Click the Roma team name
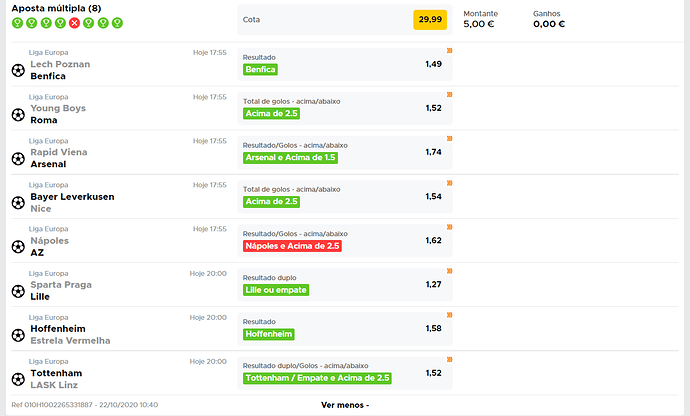The height and width of the screenshot is (416, 690). click(44, 120)
